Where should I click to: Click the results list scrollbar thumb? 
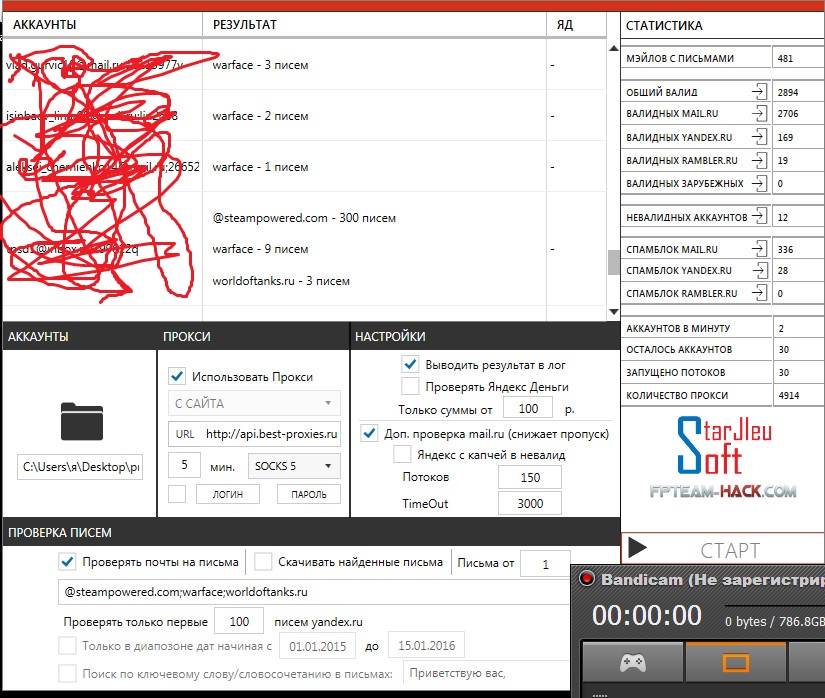[613, 262]
